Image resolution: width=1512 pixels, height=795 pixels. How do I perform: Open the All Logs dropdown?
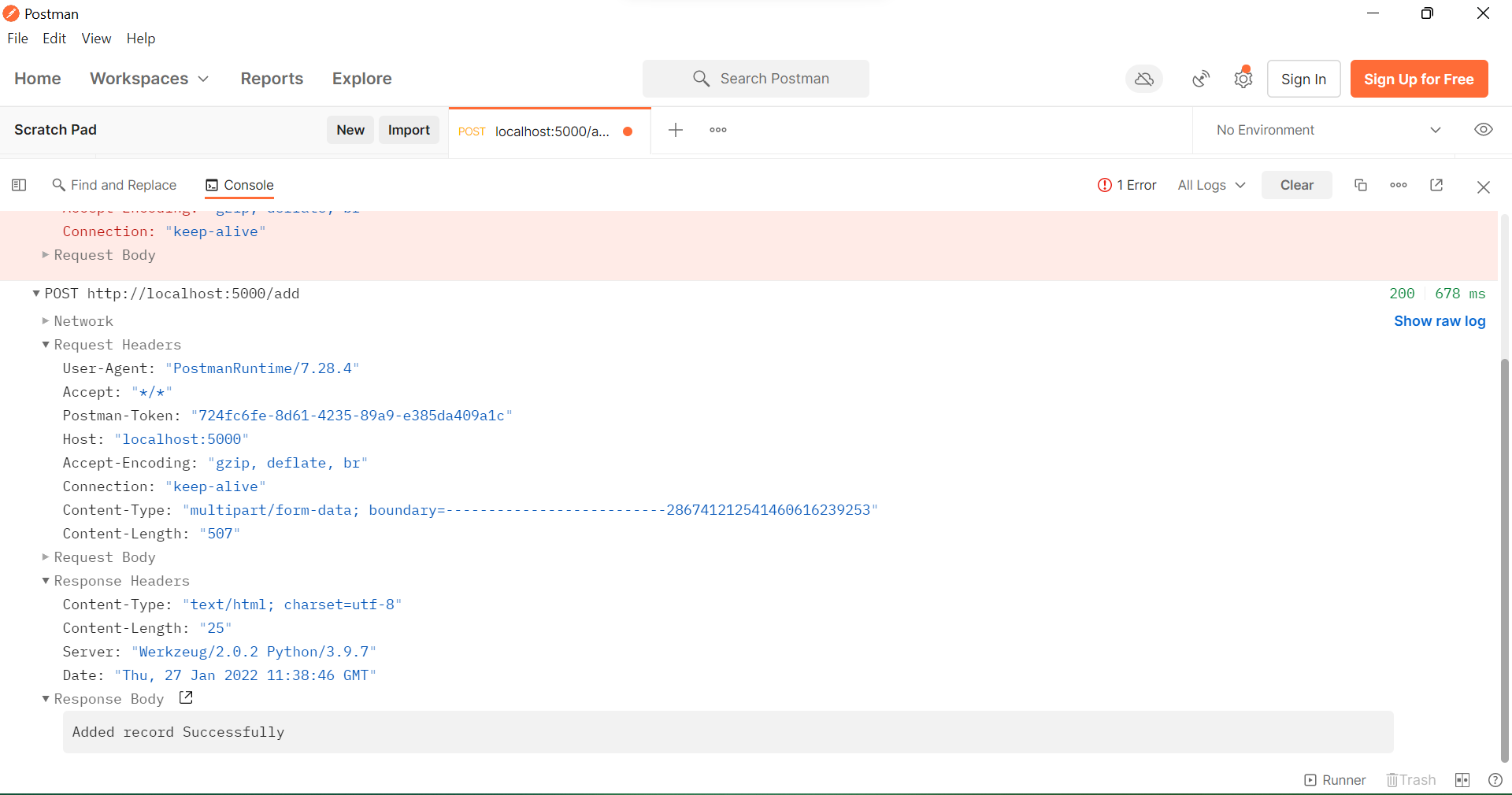click(x=1210, y=185)
